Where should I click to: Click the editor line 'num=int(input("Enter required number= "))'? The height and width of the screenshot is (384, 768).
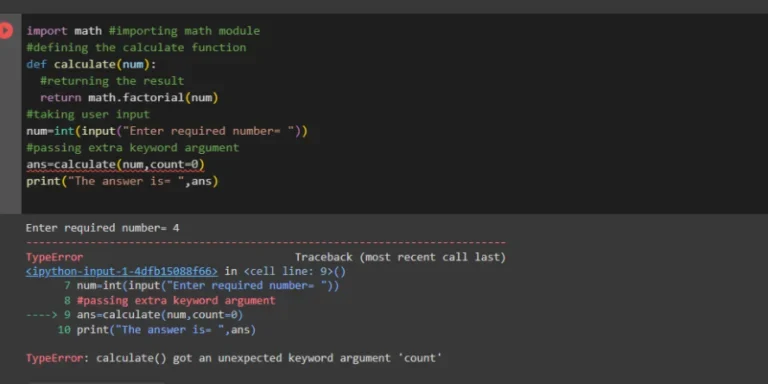pyautogui.click(x=167, y=131)
